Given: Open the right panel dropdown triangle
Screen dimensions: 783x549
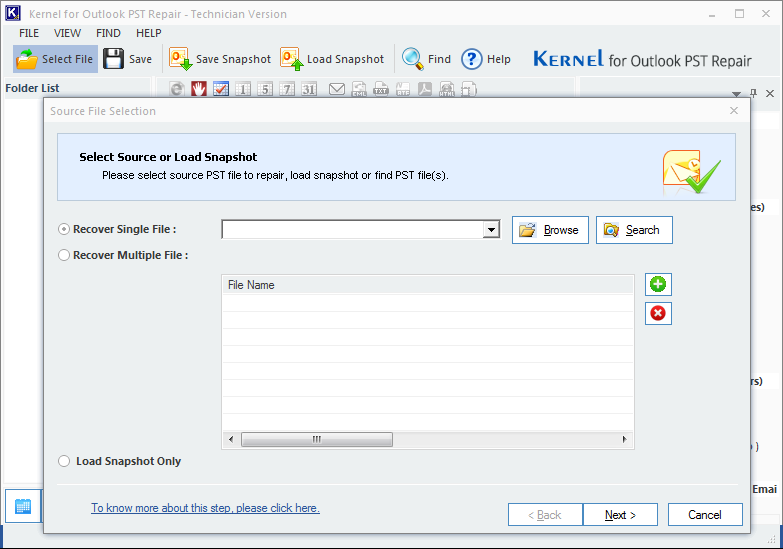Looking at the screenshot, I should [x=736, y=94].
